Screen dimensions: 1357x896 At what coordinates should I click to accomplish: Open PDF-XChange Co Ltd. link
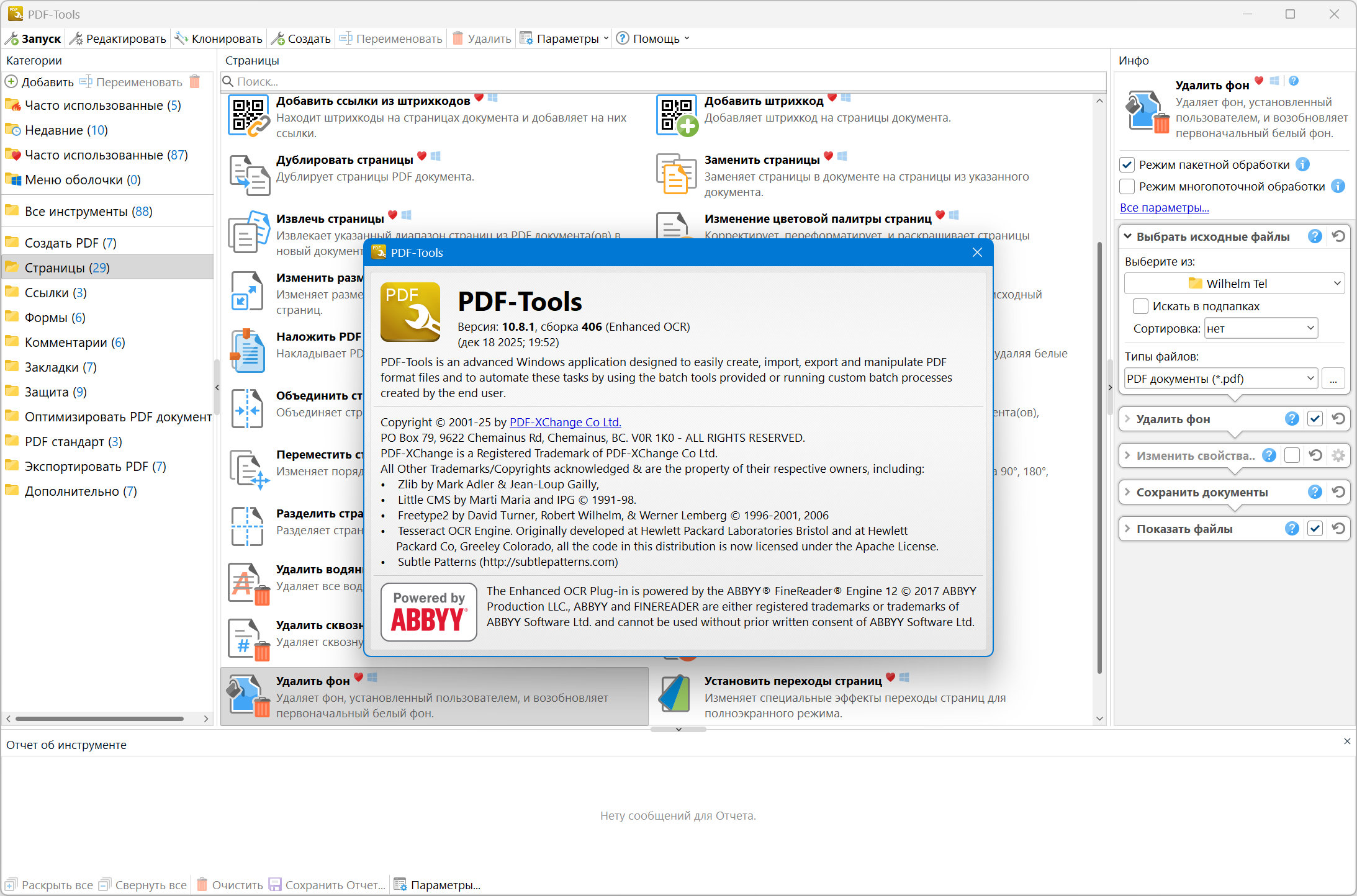click(x=565, y=422)
